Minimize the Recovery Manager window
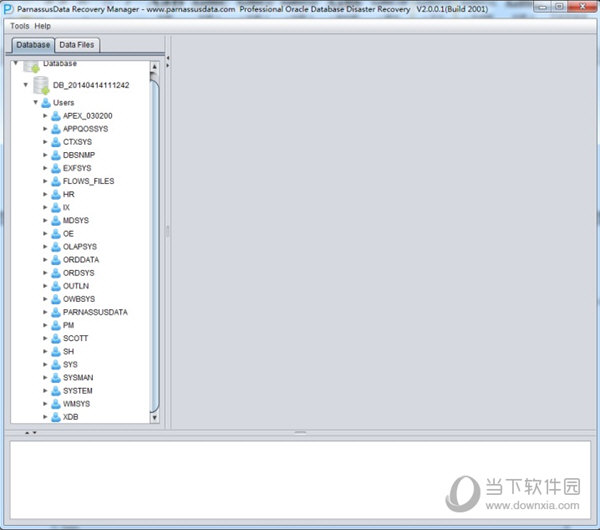This screenshot has height=530, width=600. tap(543, 7)
